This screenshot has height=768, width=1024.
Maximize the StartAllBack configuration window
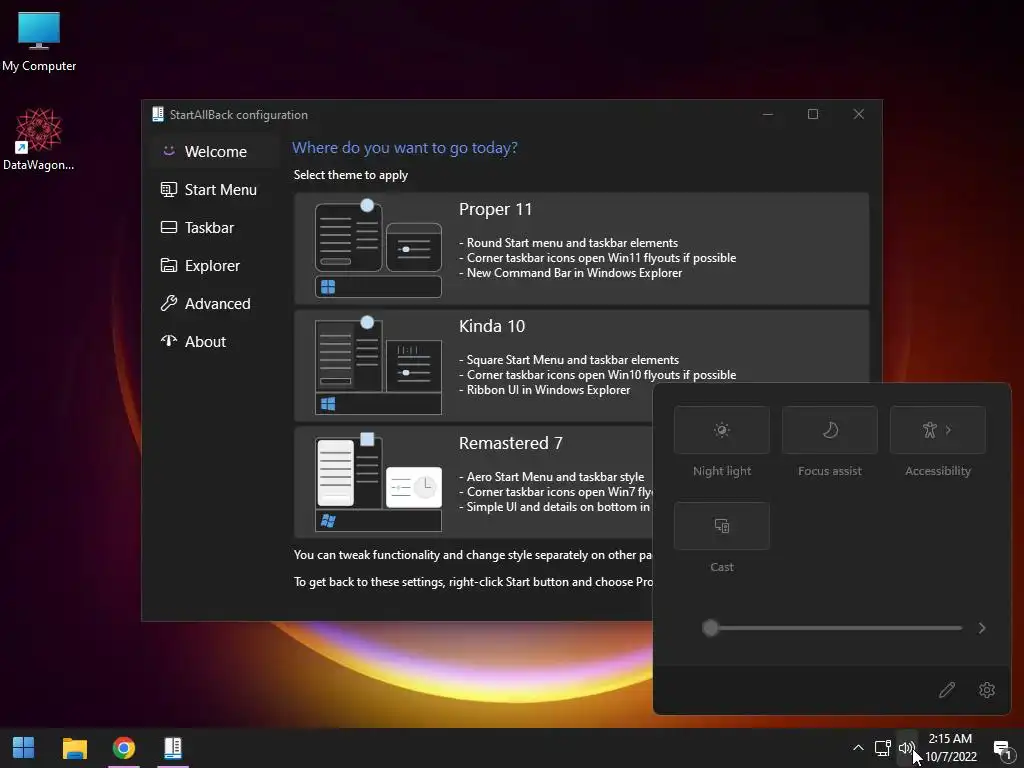(x=813, y=114)
